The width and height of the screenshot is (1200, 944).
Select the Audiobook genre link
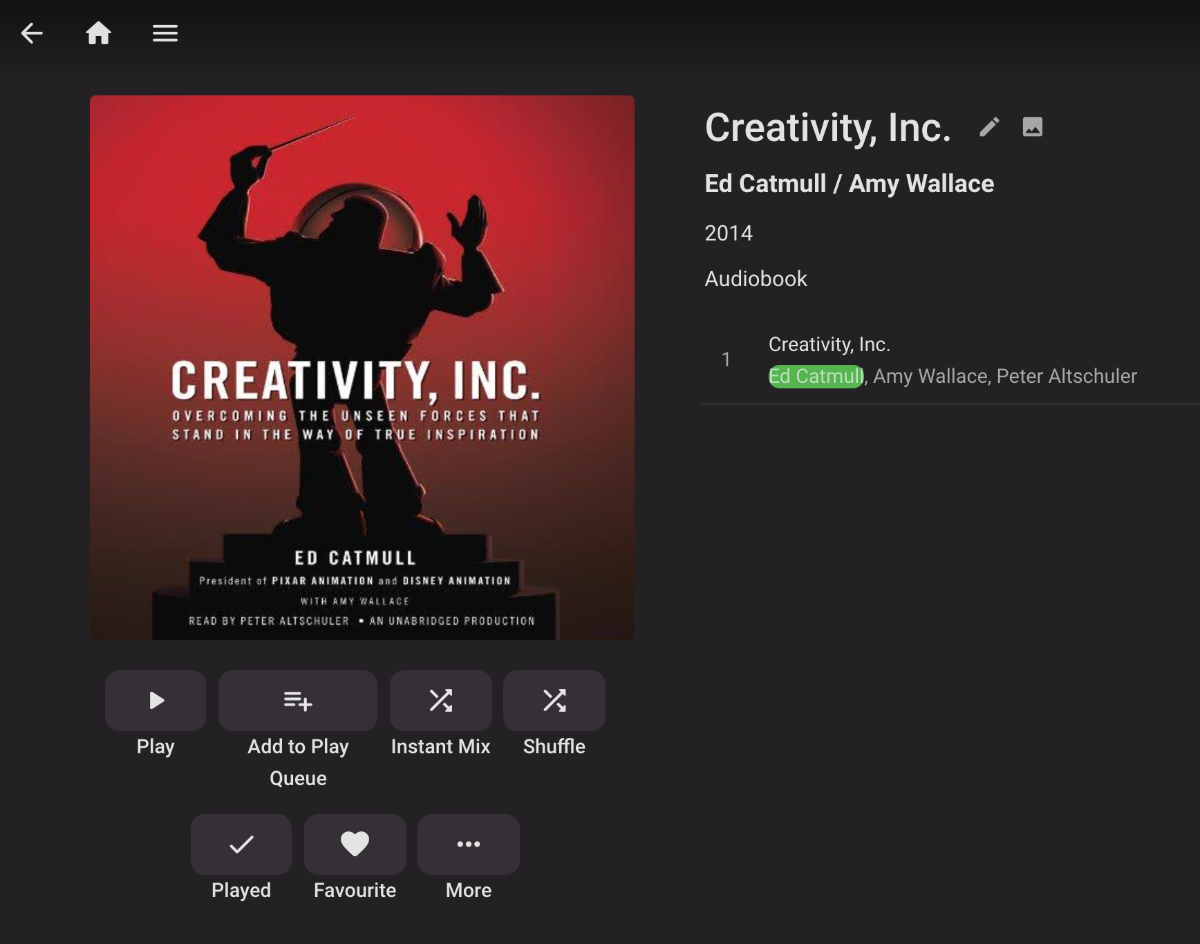(755, 279)
